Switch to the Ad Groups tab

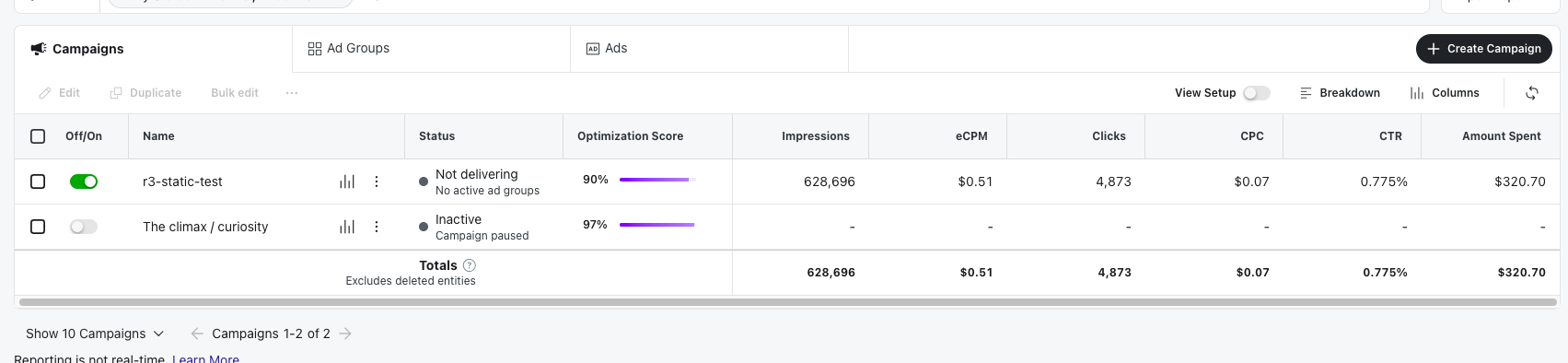tap(432, 49)
